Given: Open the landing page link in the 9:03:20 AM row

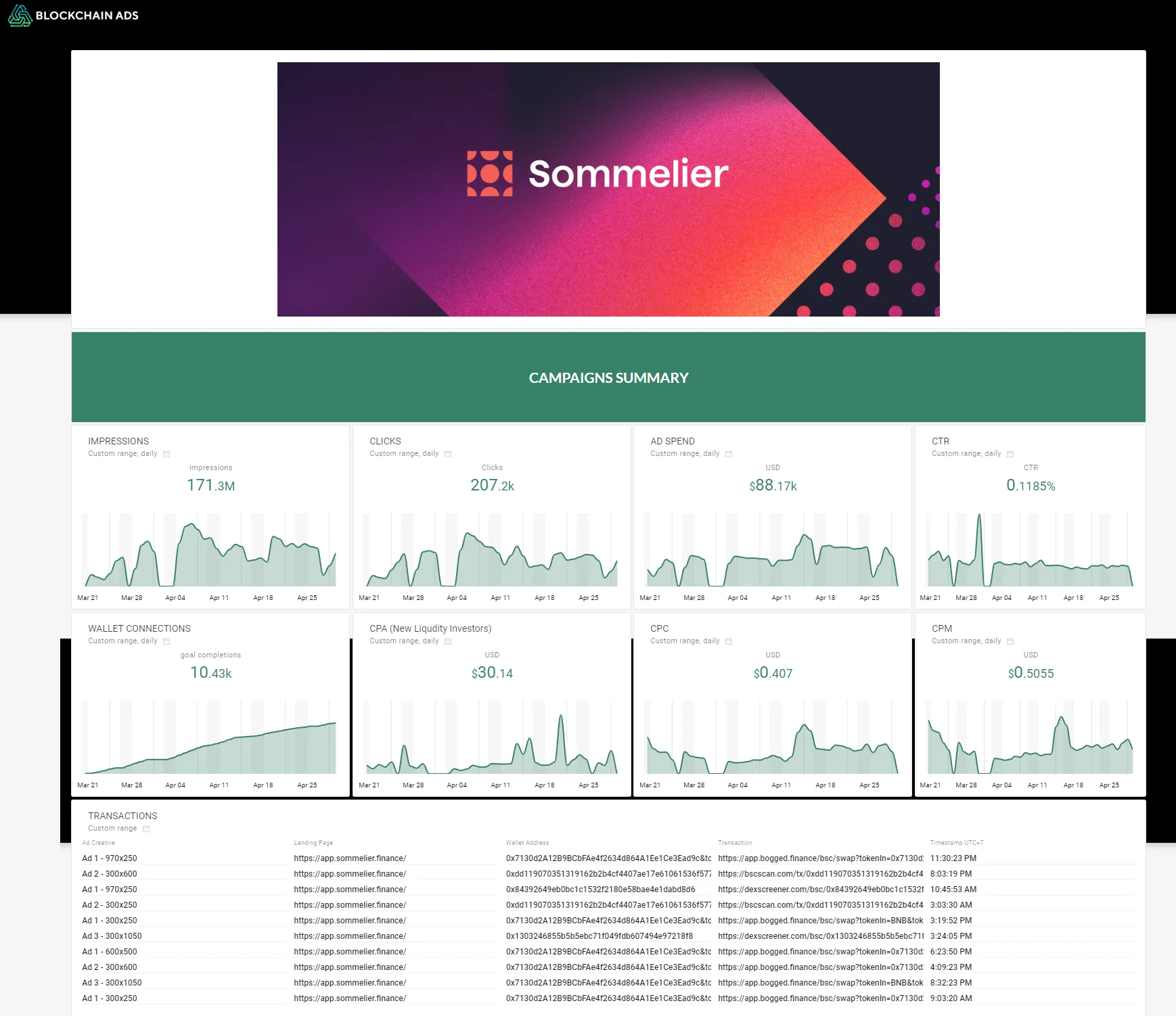Looking at the screenshot, I should click(350, 998).
